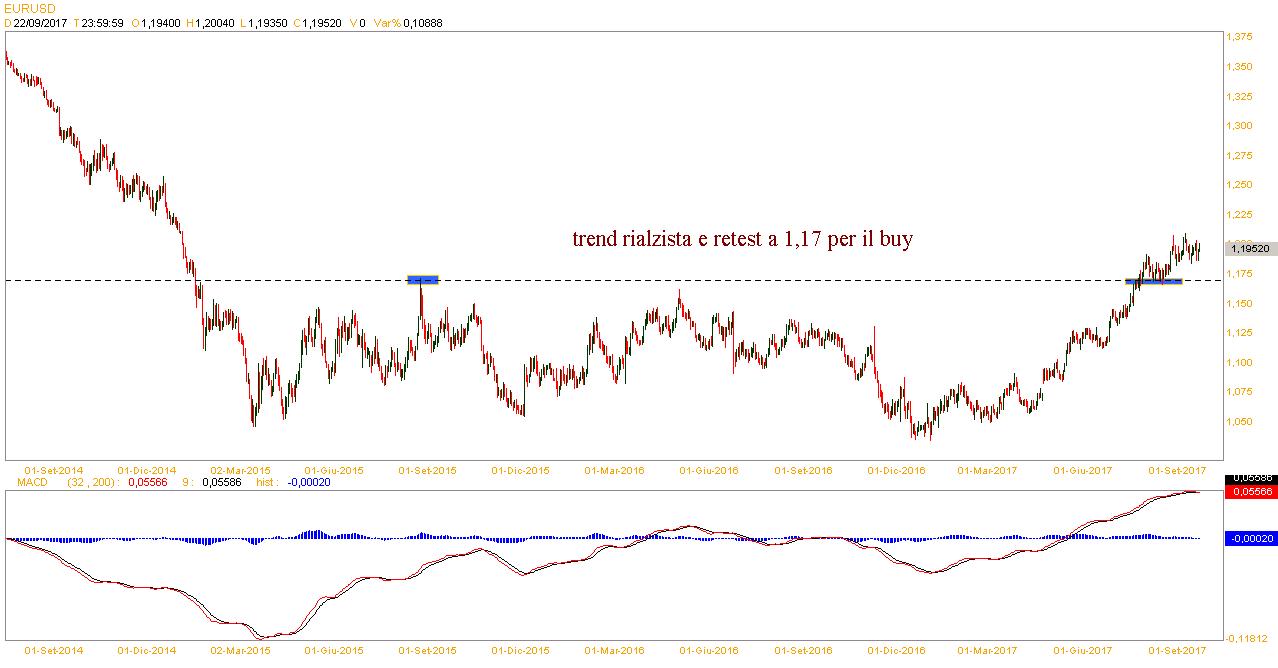Image resolution: width=1278 pixels, height=668 pixels.
Task: Click the time value 23:59:59
Action: (105, 23)
